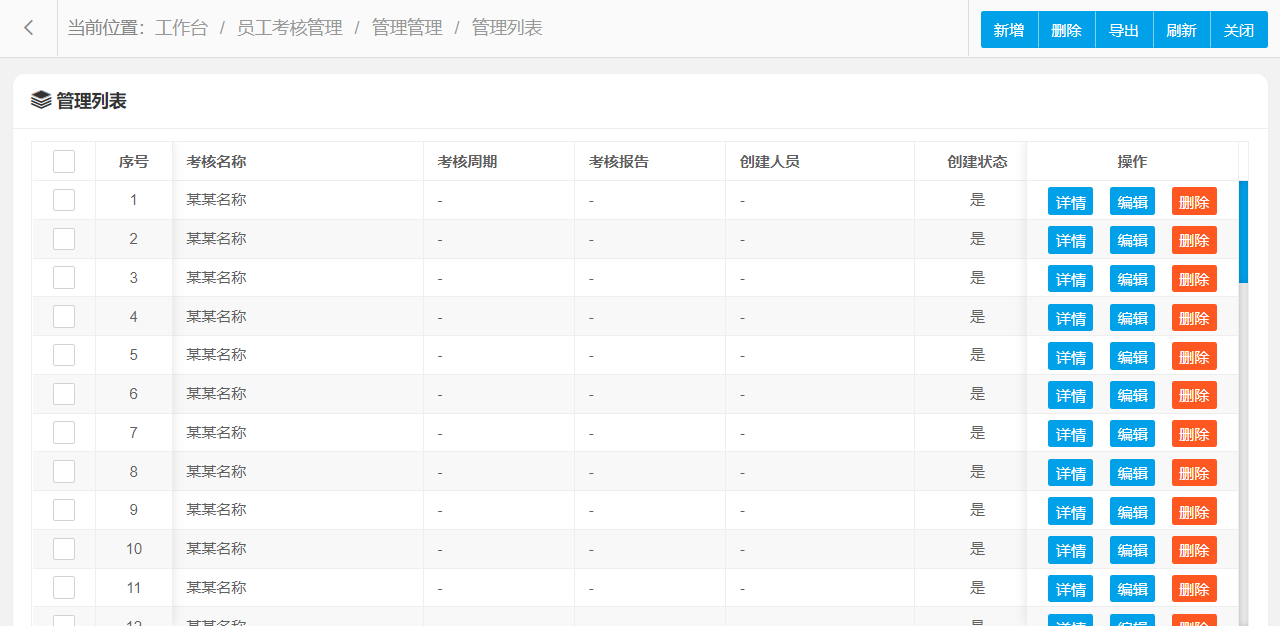Click the table's vertical scrollbar thumb
The height and width of the screenshot is (626, 1280).
tap(1243, 232)
